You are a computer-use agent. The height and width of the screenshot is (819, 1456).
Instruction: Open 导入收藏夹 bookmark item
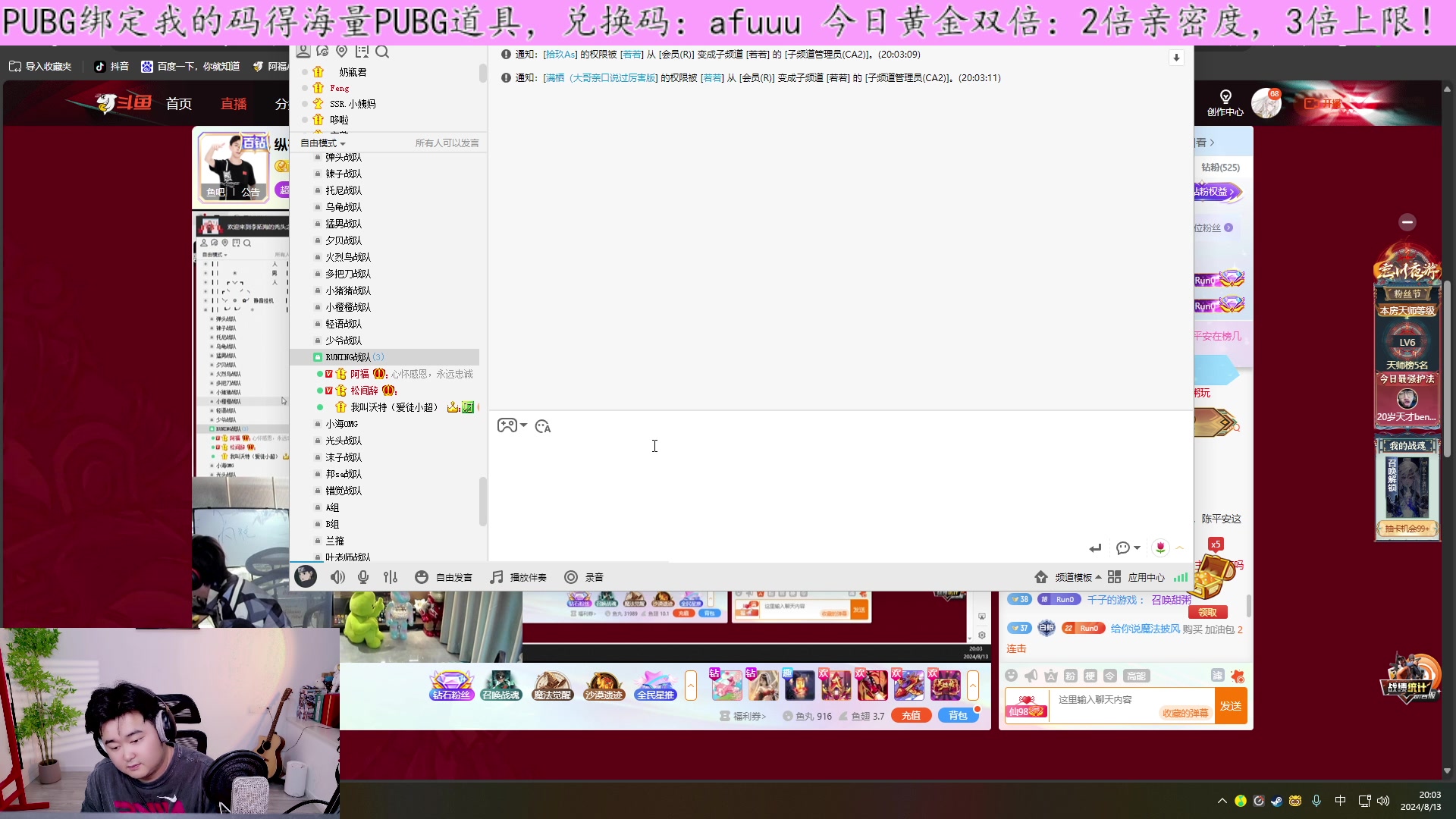coord(40,67)
